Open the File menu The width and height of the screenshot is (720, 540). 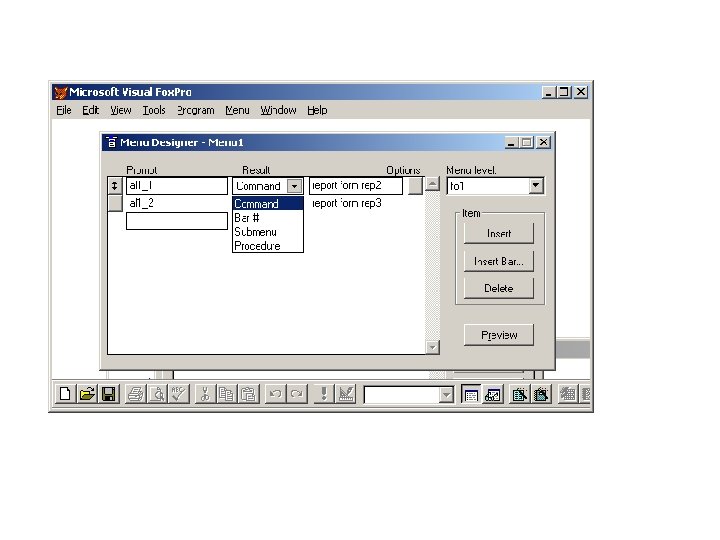point(64,110)
